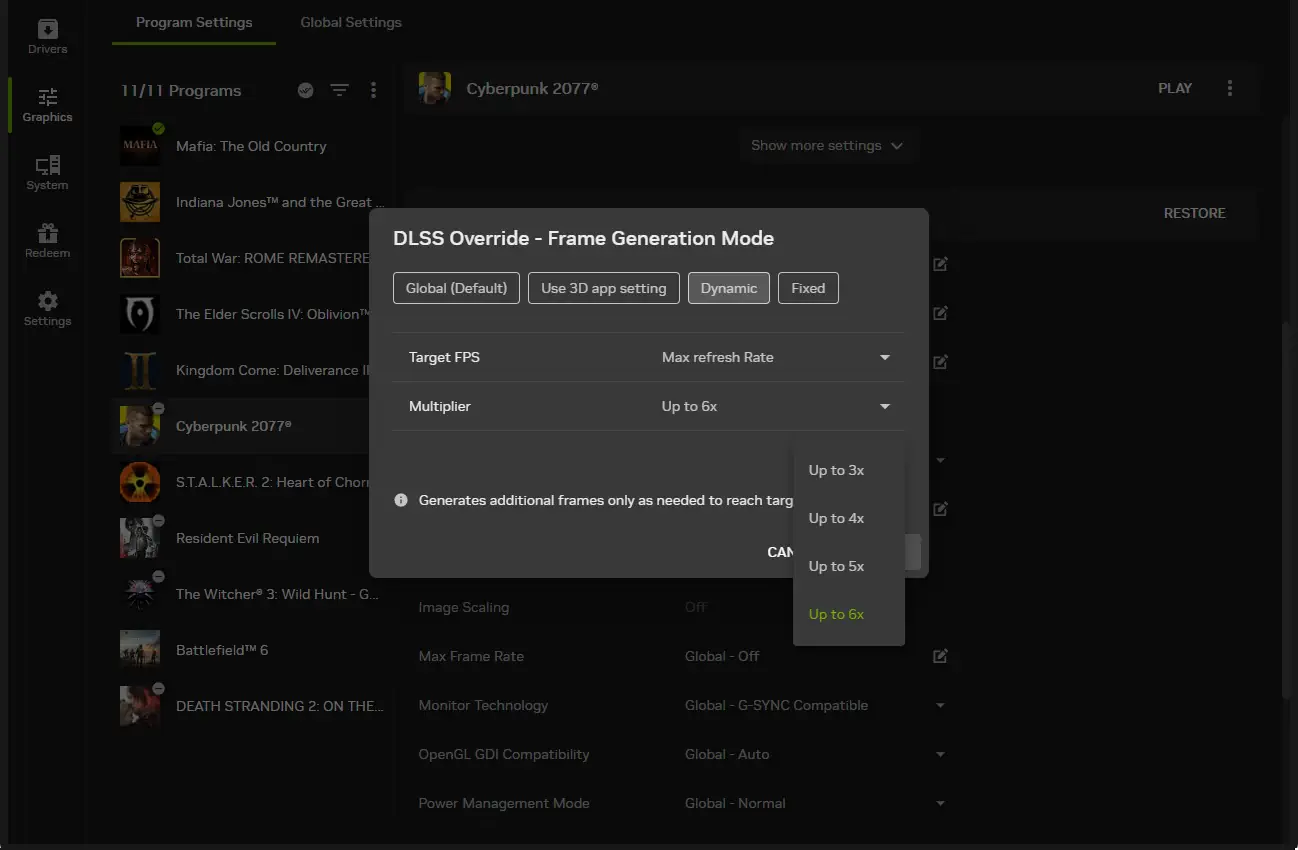
Task: Click the double-checkmark badge icon beside the filter
Action: click(x=306, y=90)
